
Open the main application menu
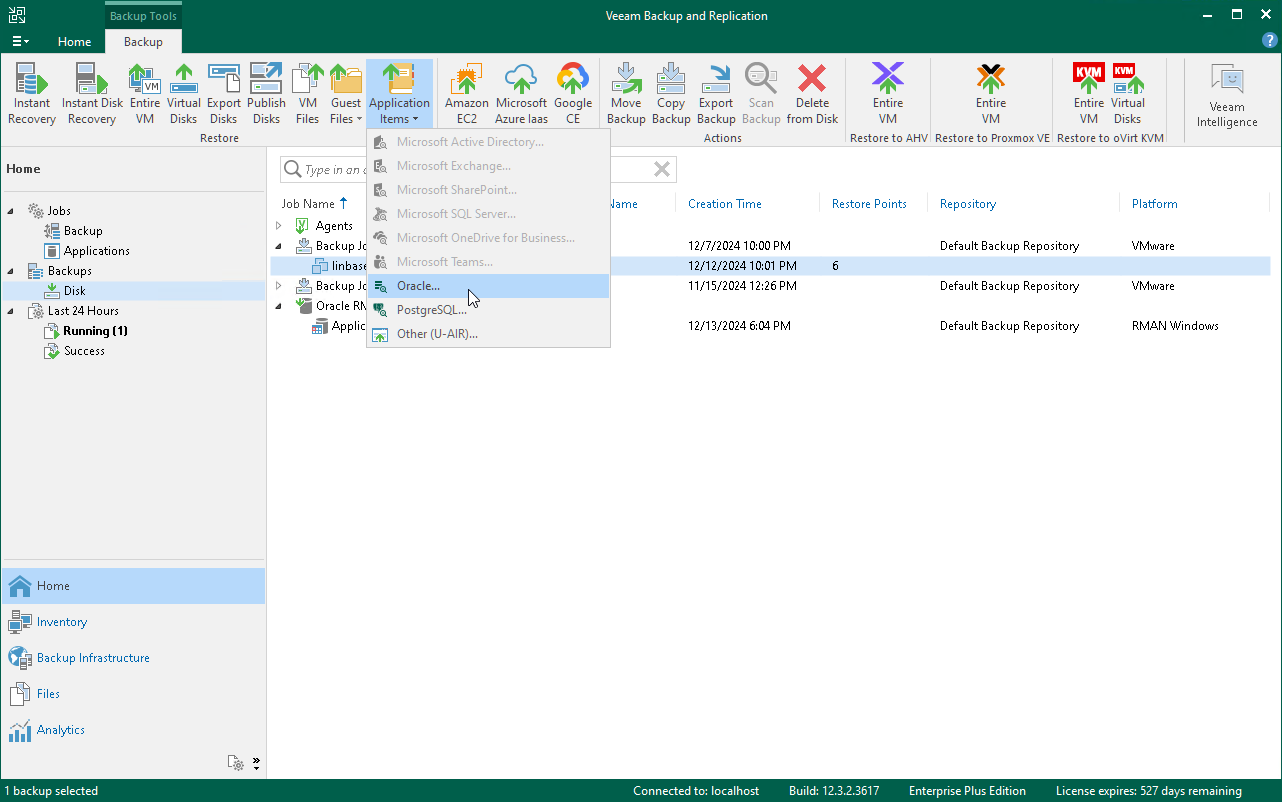pos(20,41)
